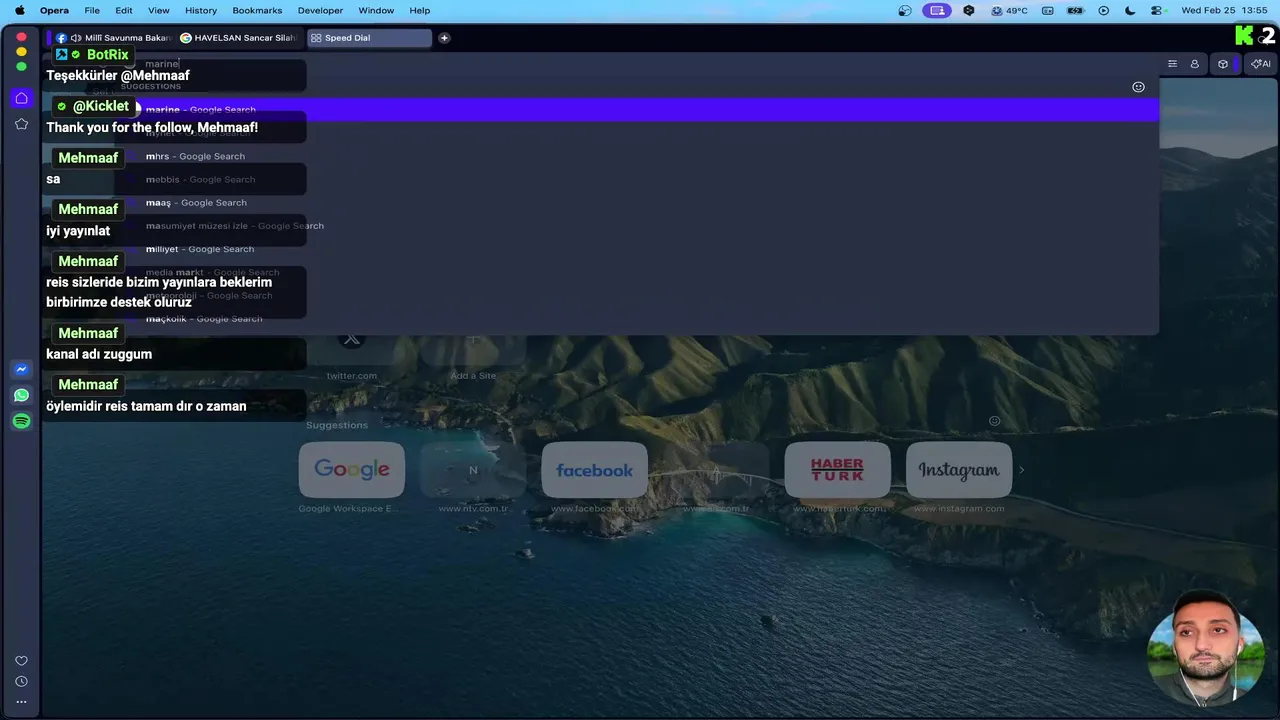Image resolution: width=1280 pixels, height=720 pixels.
Task: Click the smiley icon above the suggestions tiles
Action: tap(994, 421)
